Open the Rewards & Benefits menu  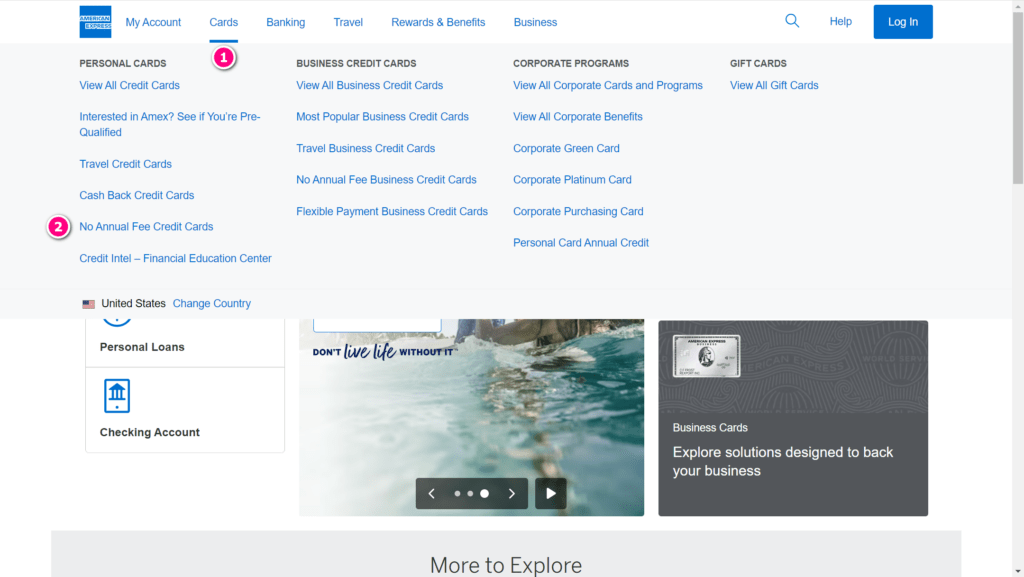438,22
